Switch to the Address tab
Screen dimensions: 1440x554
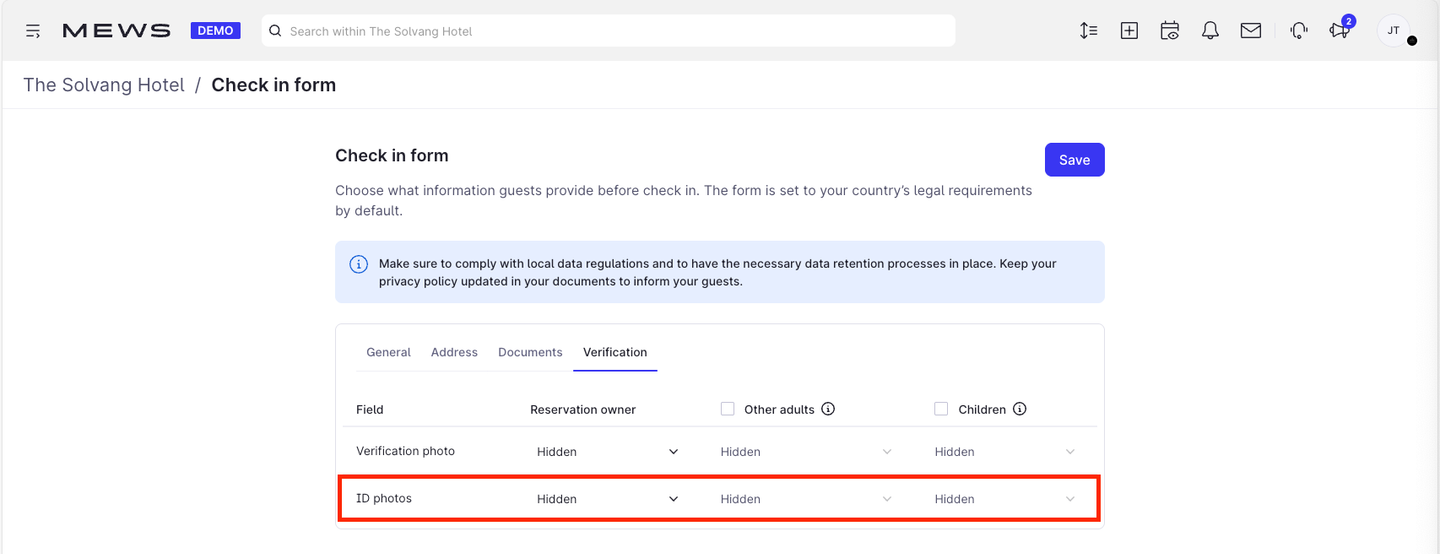[454, 352]
